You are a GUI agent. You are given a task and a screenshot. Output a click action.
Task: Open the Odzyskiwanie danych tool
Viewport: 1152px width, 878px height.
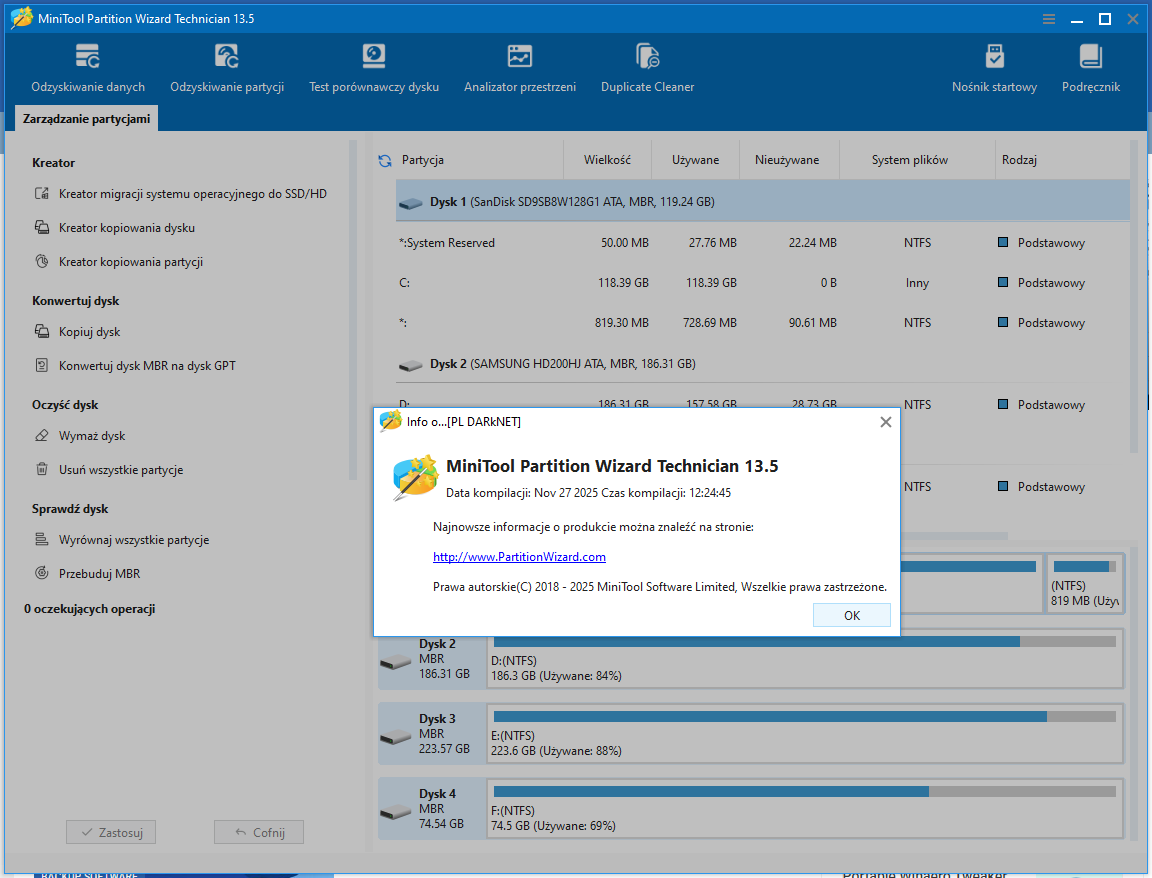pos(87,68)
